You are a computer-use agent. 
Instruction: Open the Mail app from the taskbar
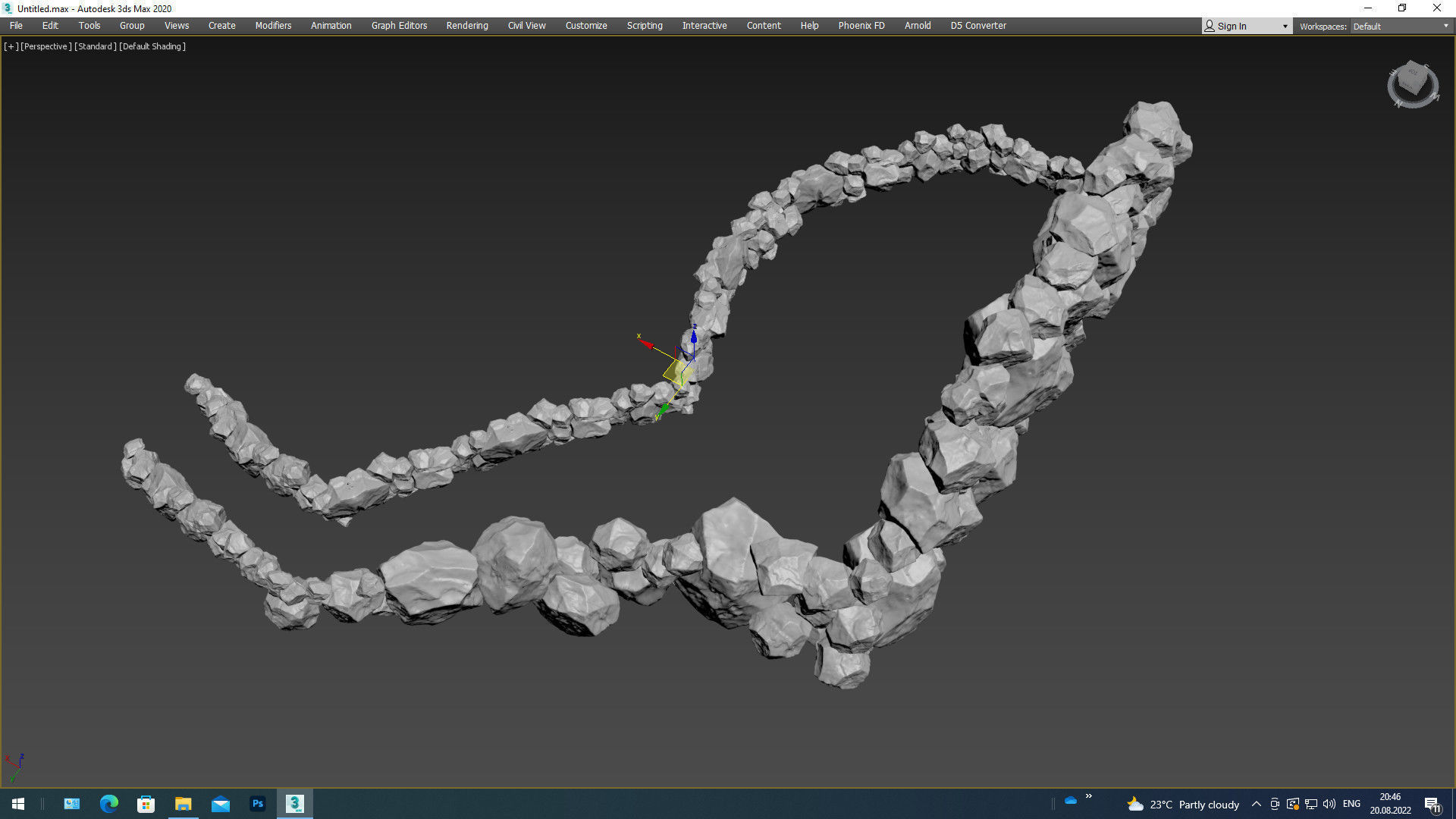coord(220,803)
